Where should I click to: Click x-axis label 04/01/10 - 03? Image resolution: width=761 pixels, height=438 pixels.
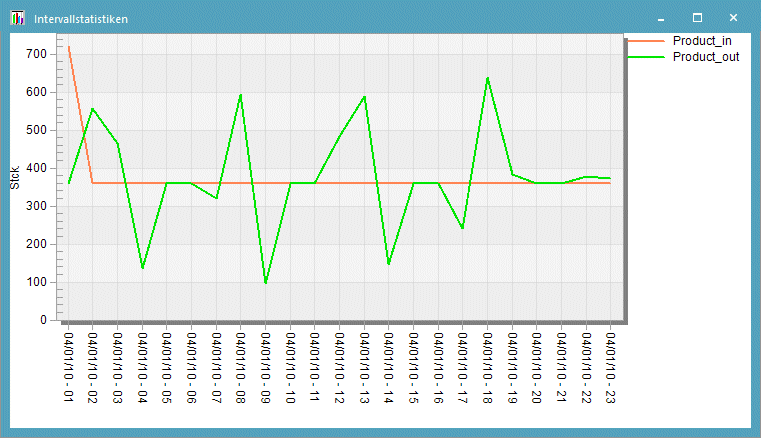click(x=118, y=368)
